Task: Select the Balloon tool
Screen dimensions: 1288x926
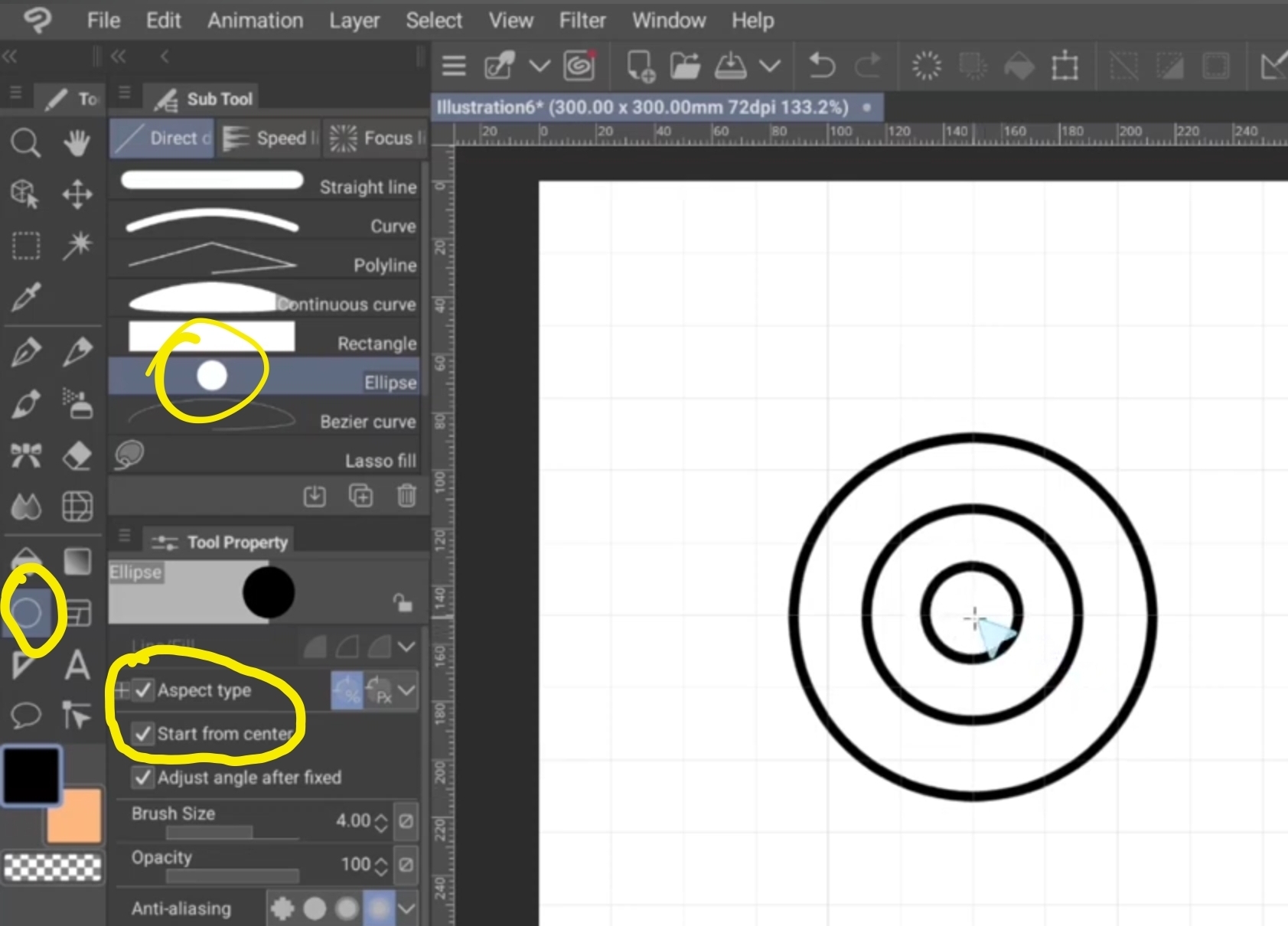Action: (x=26, y=716)
